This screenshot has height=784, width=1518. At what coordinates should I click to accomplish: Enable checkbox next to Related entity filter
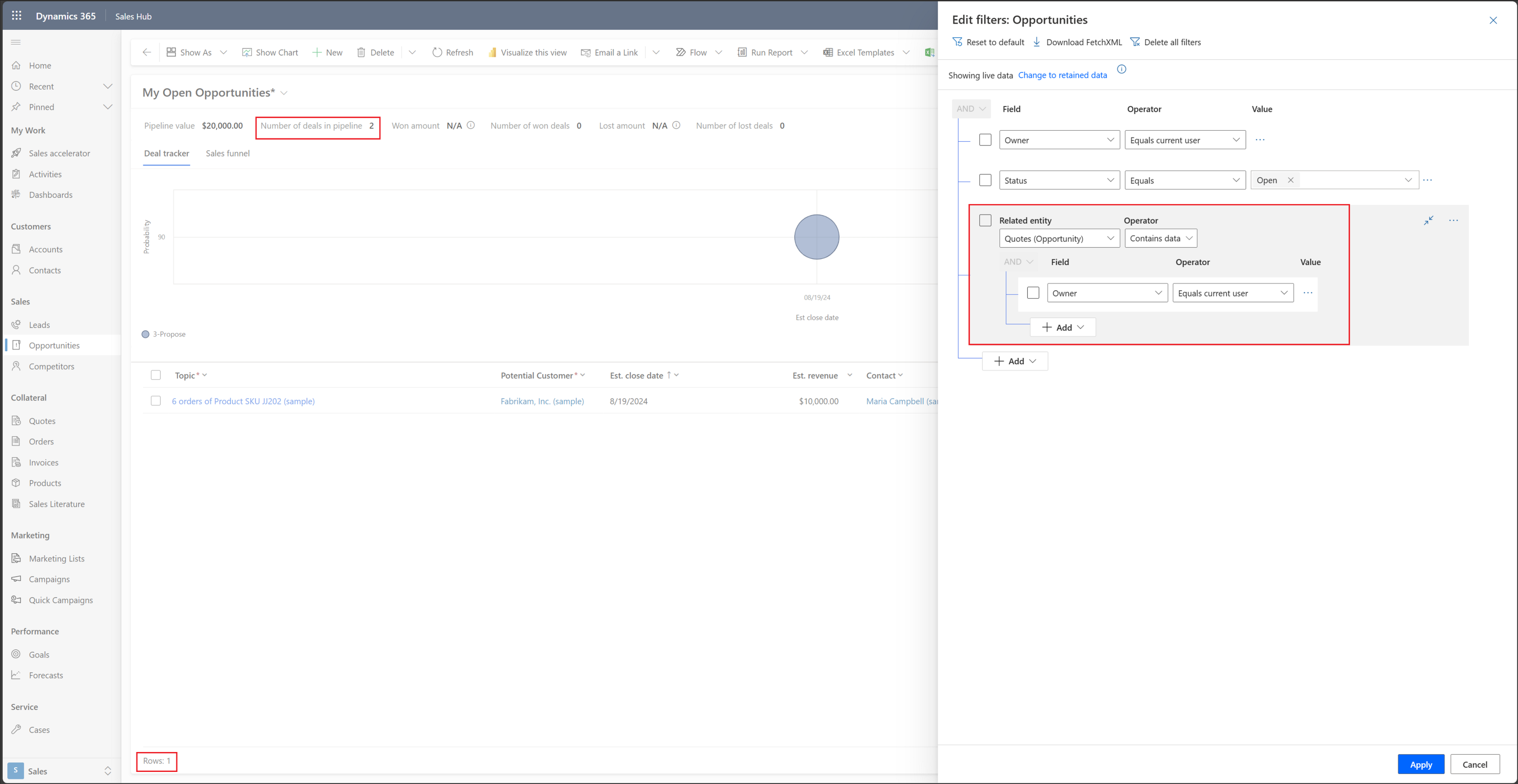(x=985, y=220)
